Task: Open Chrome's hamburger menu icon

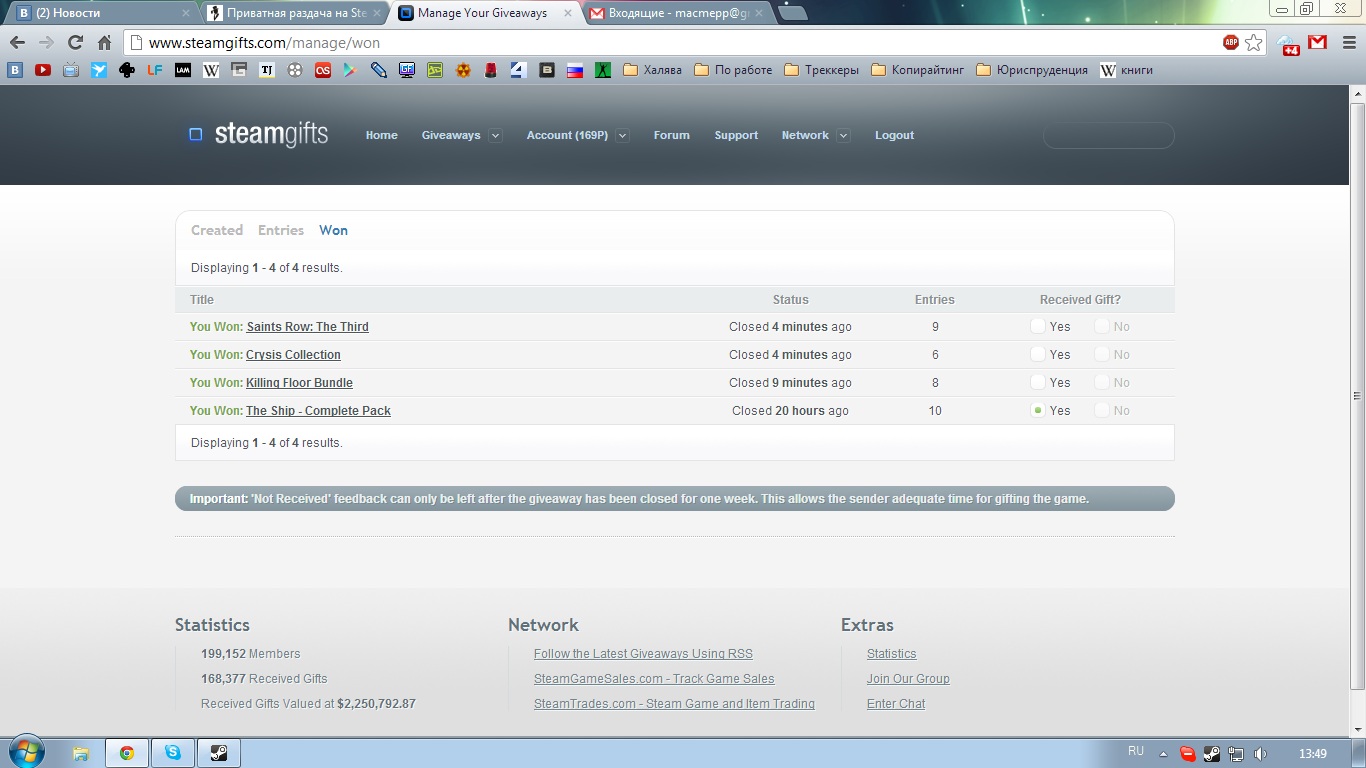Action: (x=1345, y=42)
